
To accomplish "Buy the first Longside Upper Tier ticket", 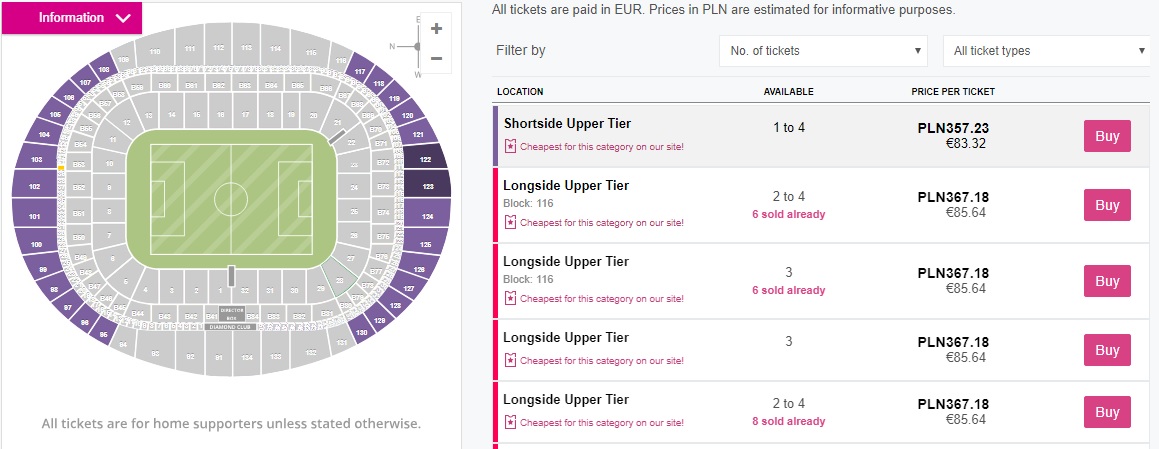I will pos(1107,205).
